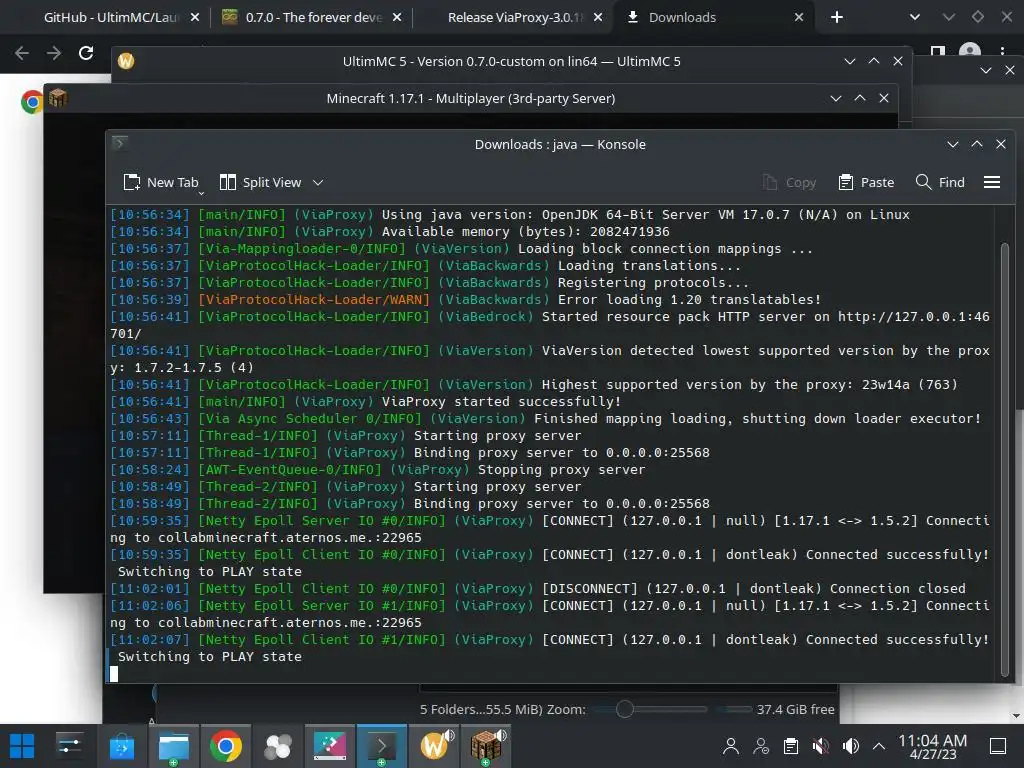The width and height of the screenshot is (1024, 768).
Task: Click the http://127.0.0.1:46 URL in terminal
Action: [914, 317]
